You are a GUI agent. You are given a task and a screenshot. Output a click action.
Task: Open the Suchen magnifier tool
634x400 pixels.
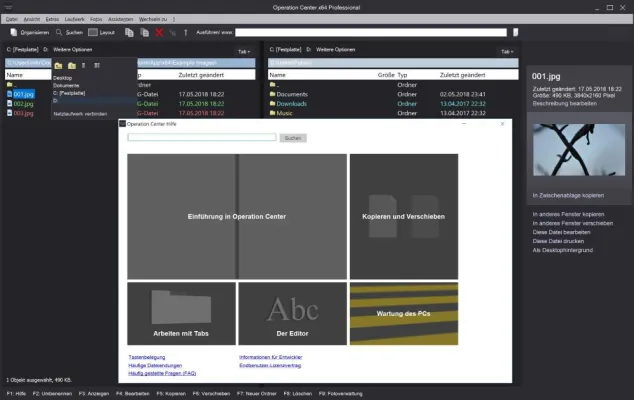58,32
